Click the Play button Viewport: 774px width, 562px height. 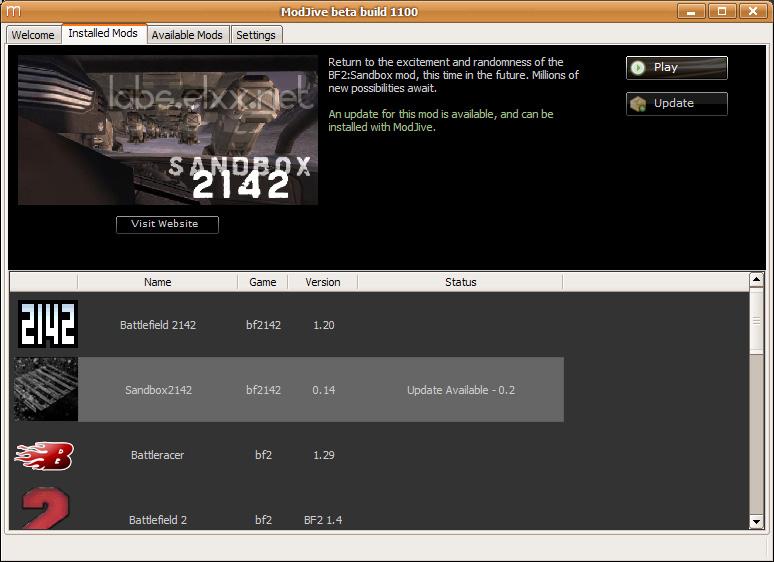tap(676, 68)
